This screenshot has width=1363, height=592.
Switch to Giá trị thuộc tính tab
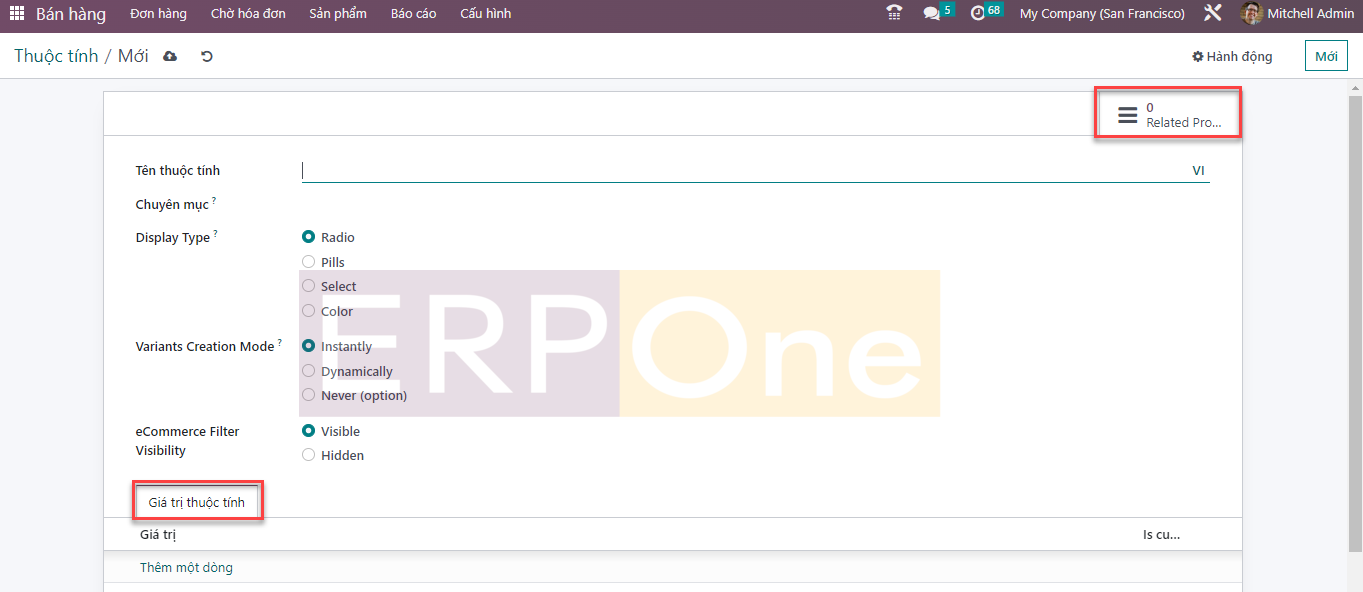click(x=197, y=502)
